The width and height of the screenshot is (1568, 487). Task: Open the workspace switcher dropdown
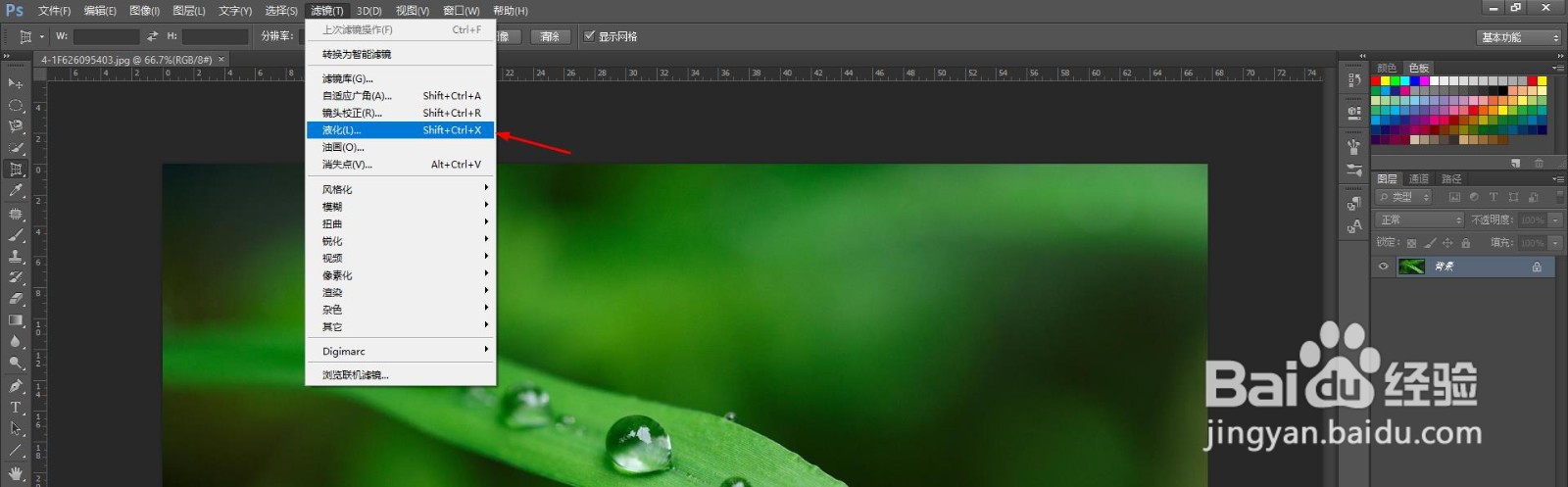tap(1518, 37)
